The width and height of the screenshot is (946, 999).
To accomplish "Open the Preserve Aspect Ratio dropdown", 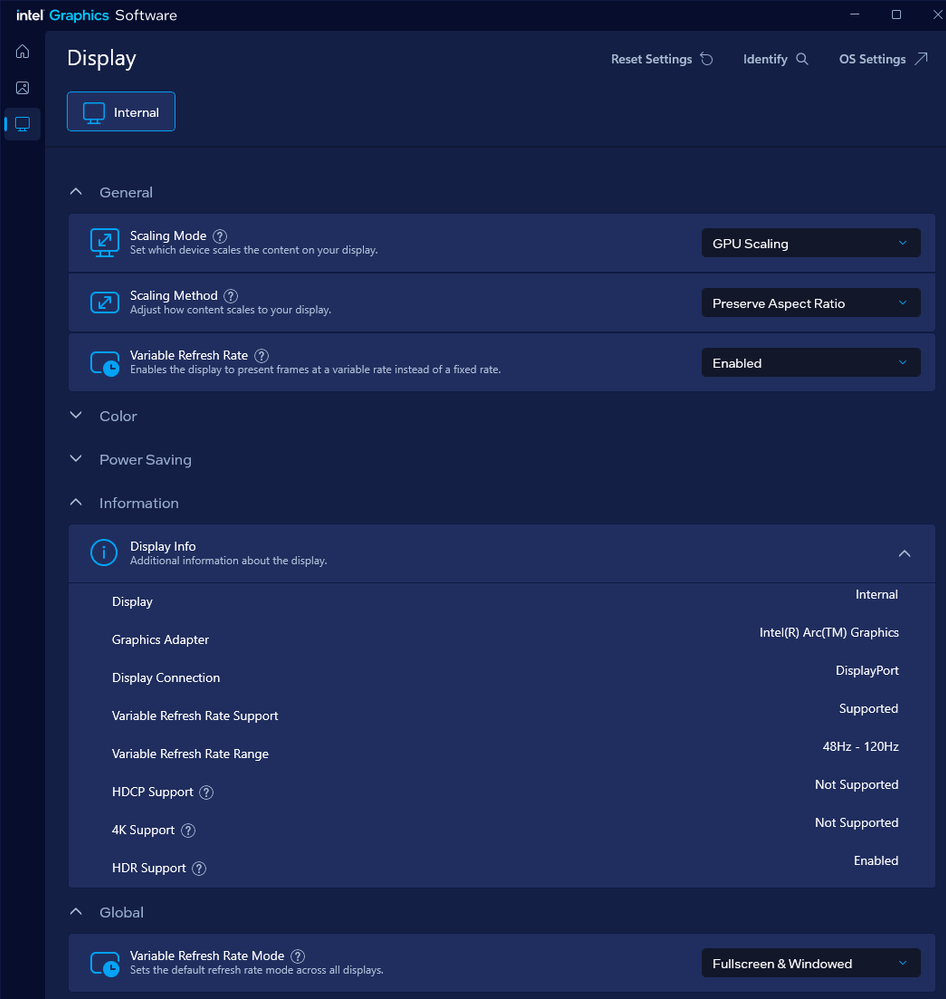I will [x=810, y=304].
